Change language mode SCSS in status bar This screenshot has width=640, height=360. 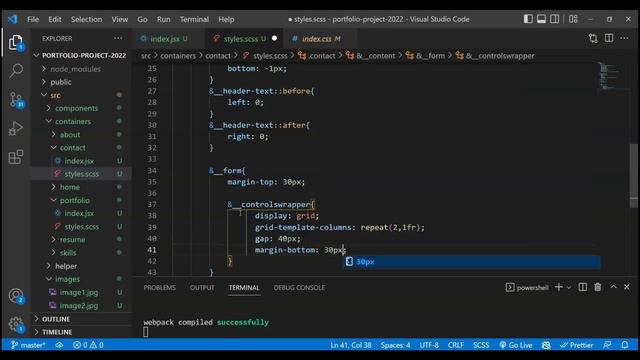point(481,345)
